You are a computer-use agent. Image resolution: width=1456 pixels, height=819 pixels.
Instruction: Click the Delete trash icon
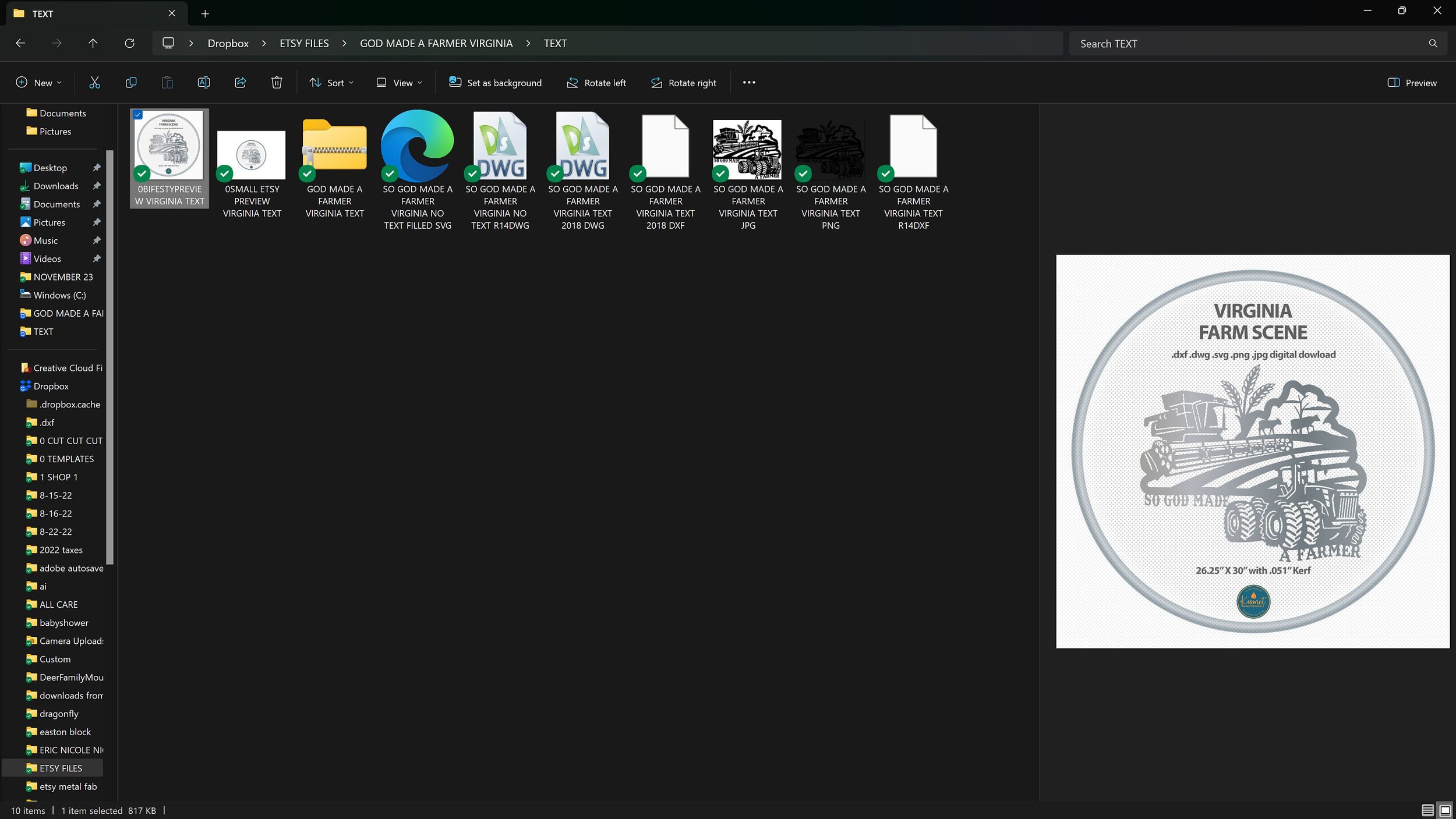coord(277,83)
